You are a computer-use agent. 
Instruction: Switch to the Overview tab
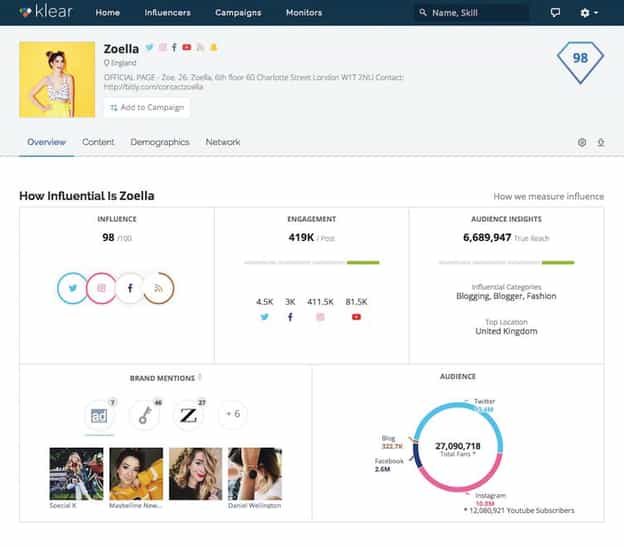[x=46, y=142]
